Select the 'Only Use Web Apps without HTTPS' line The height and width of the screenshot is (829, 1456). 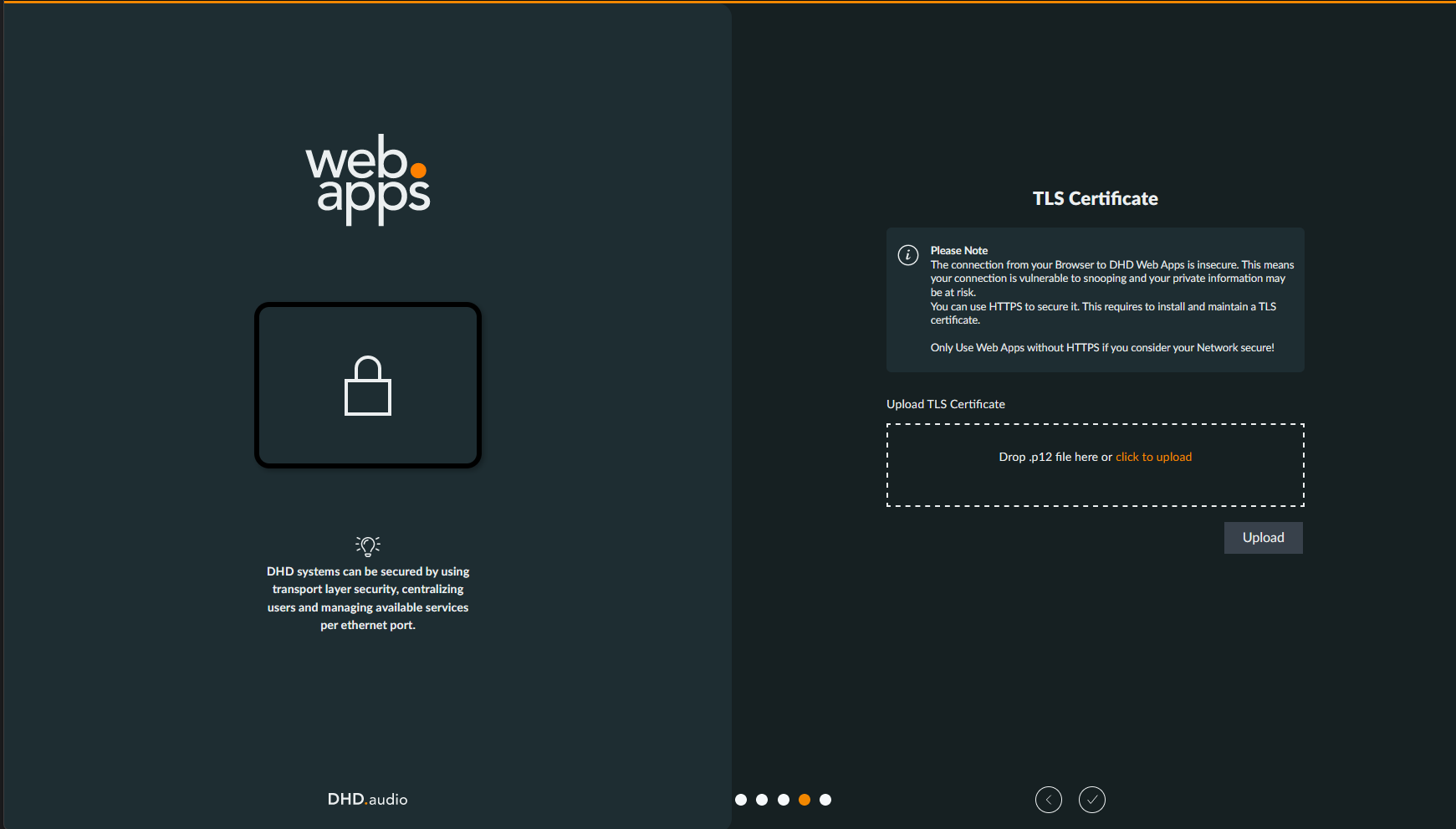(1102, 348)
